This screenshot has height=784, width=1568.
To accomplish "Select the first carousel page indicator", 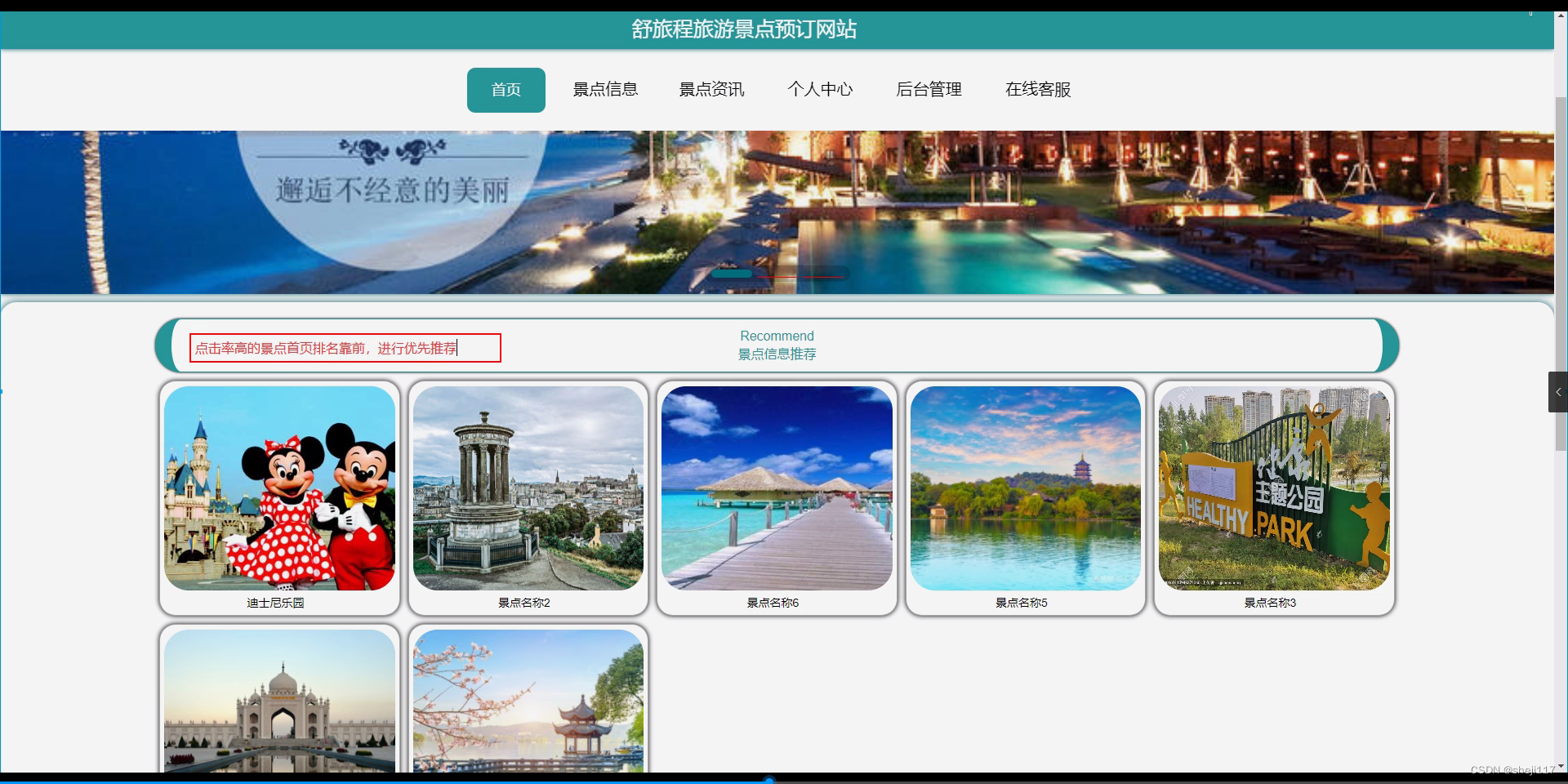I will [x=733, y=274].
